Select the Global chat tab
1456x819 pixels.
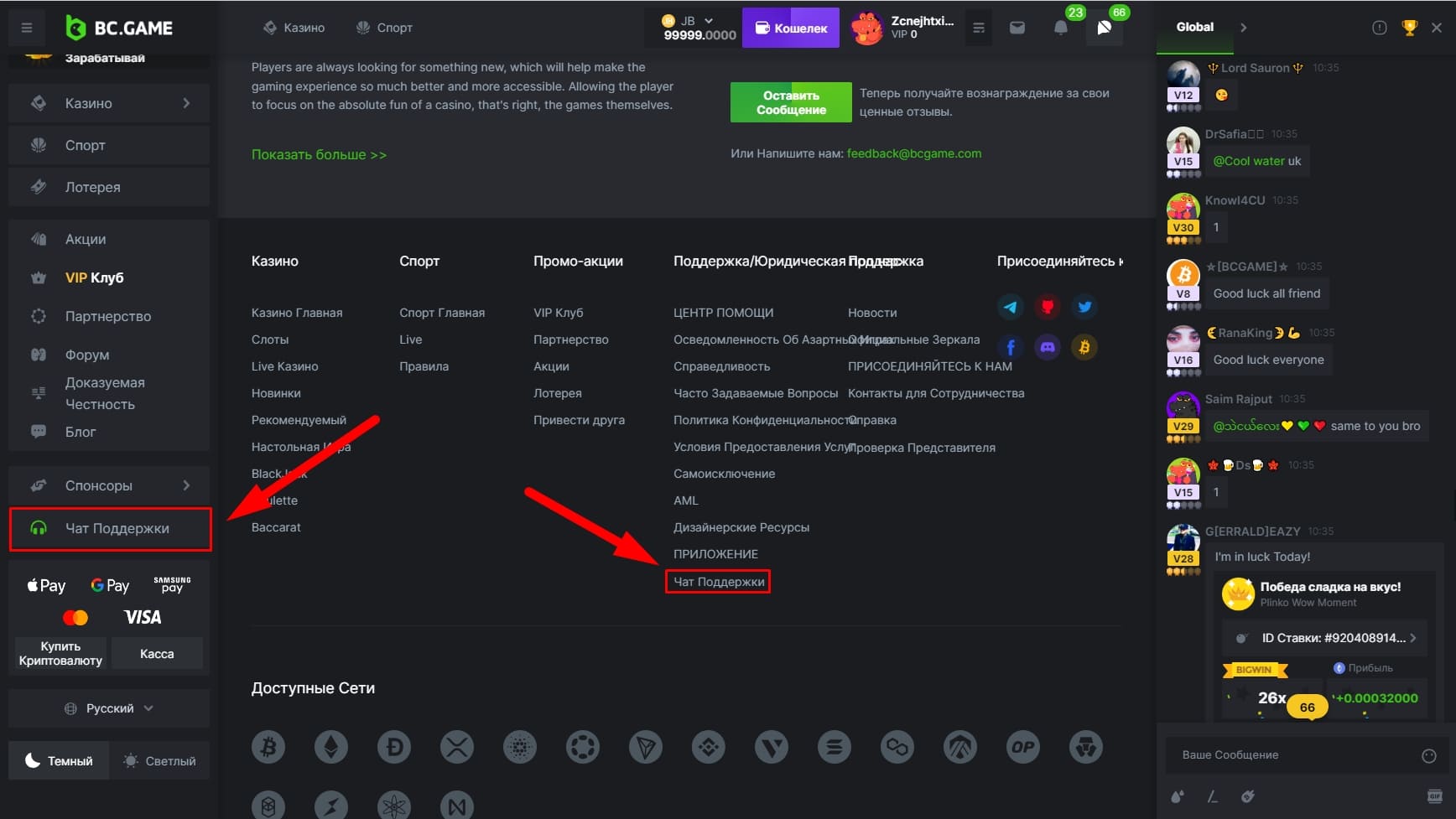coord(1195,27)
